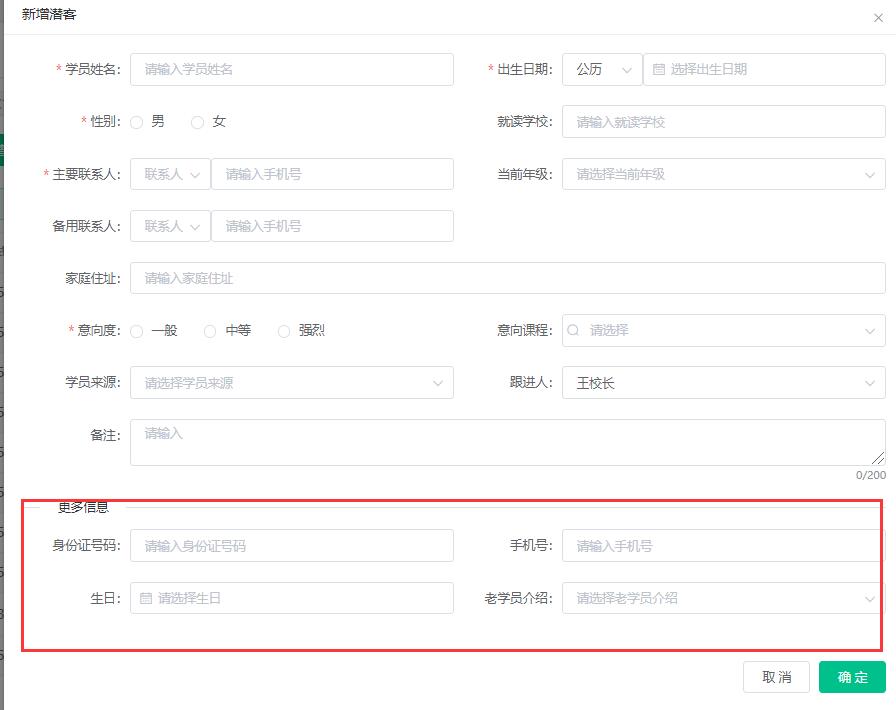Click the calendar icon in 出生日期 field
This screenshot has height=710, width=896.
(x=659, y=70)
